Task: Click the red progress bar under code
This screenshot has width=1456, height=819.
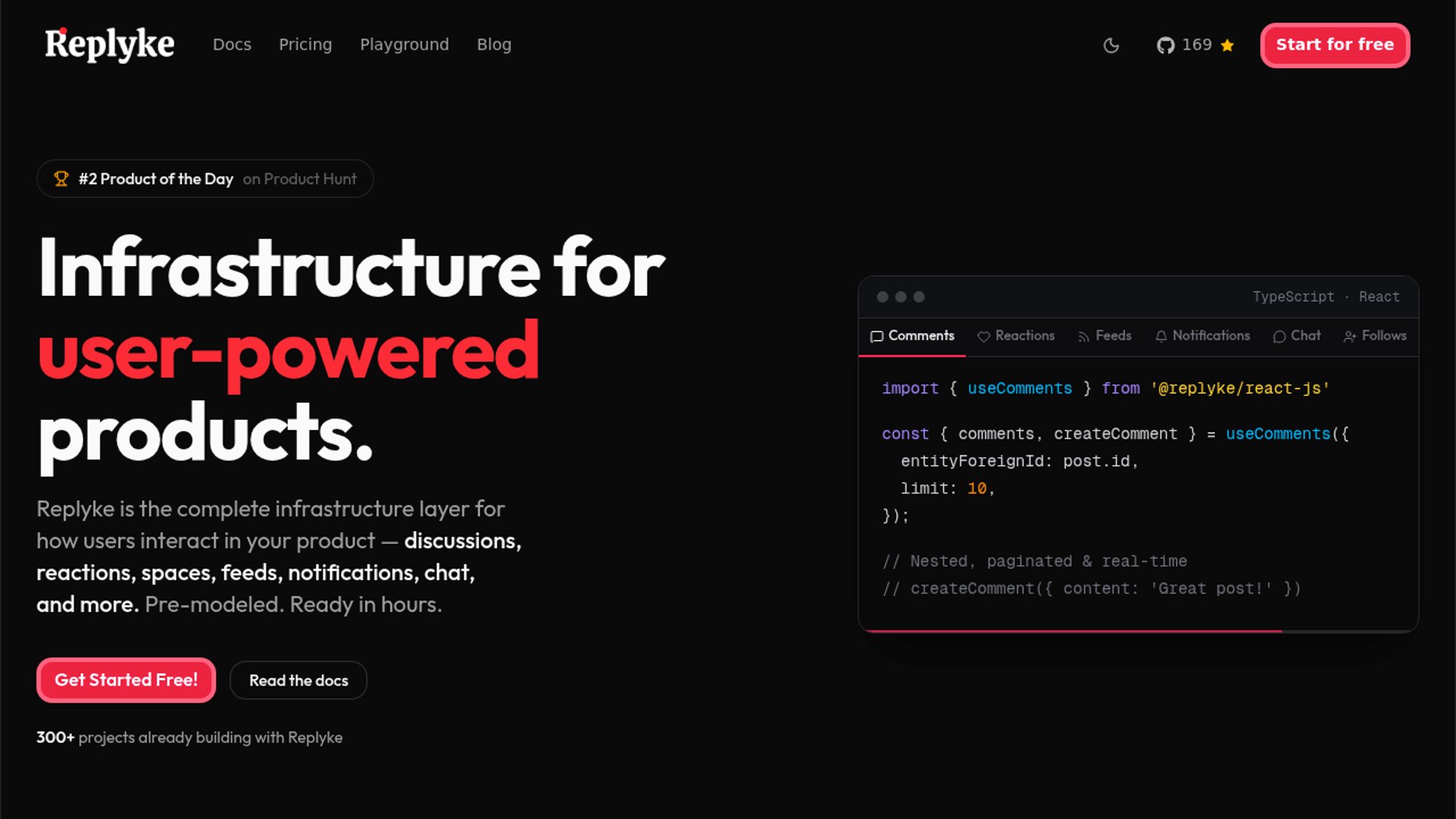Action: 1073,631
